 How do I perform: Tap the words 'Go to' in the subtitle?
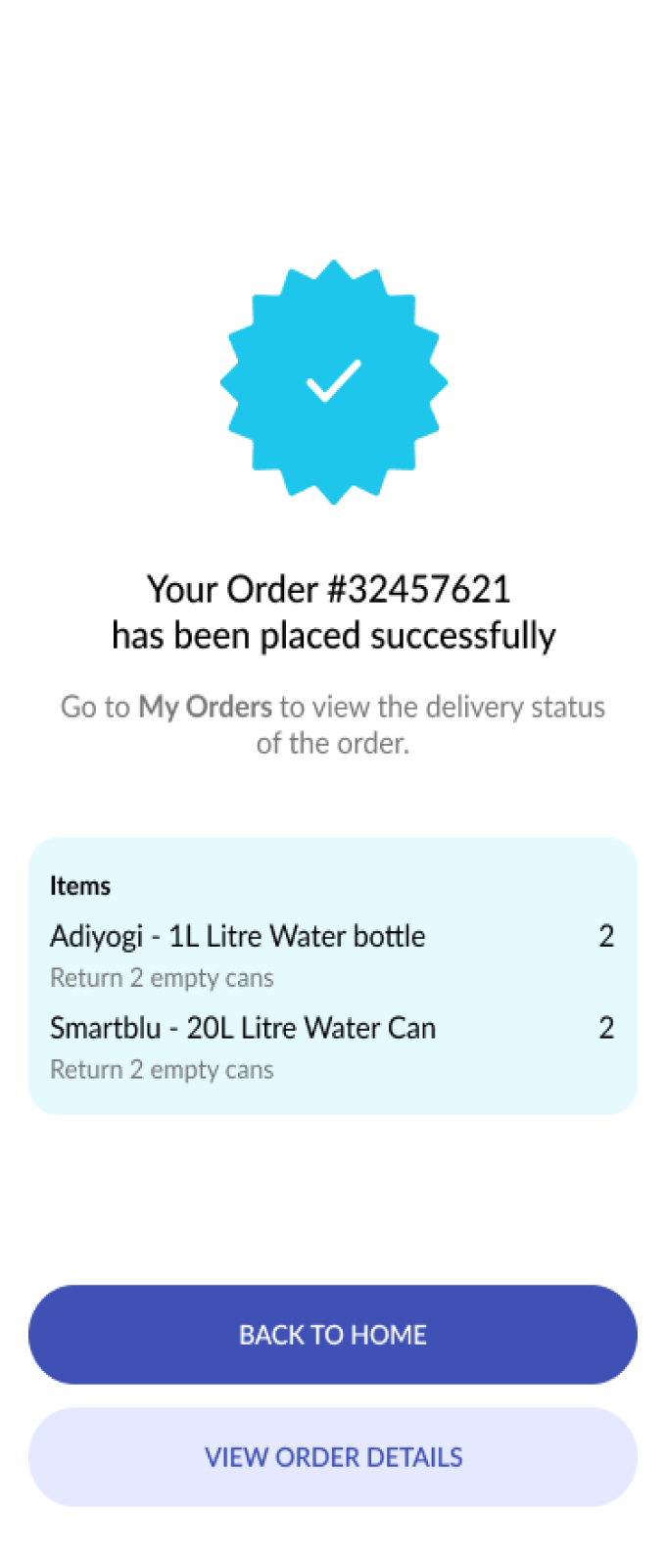point(95,707)
